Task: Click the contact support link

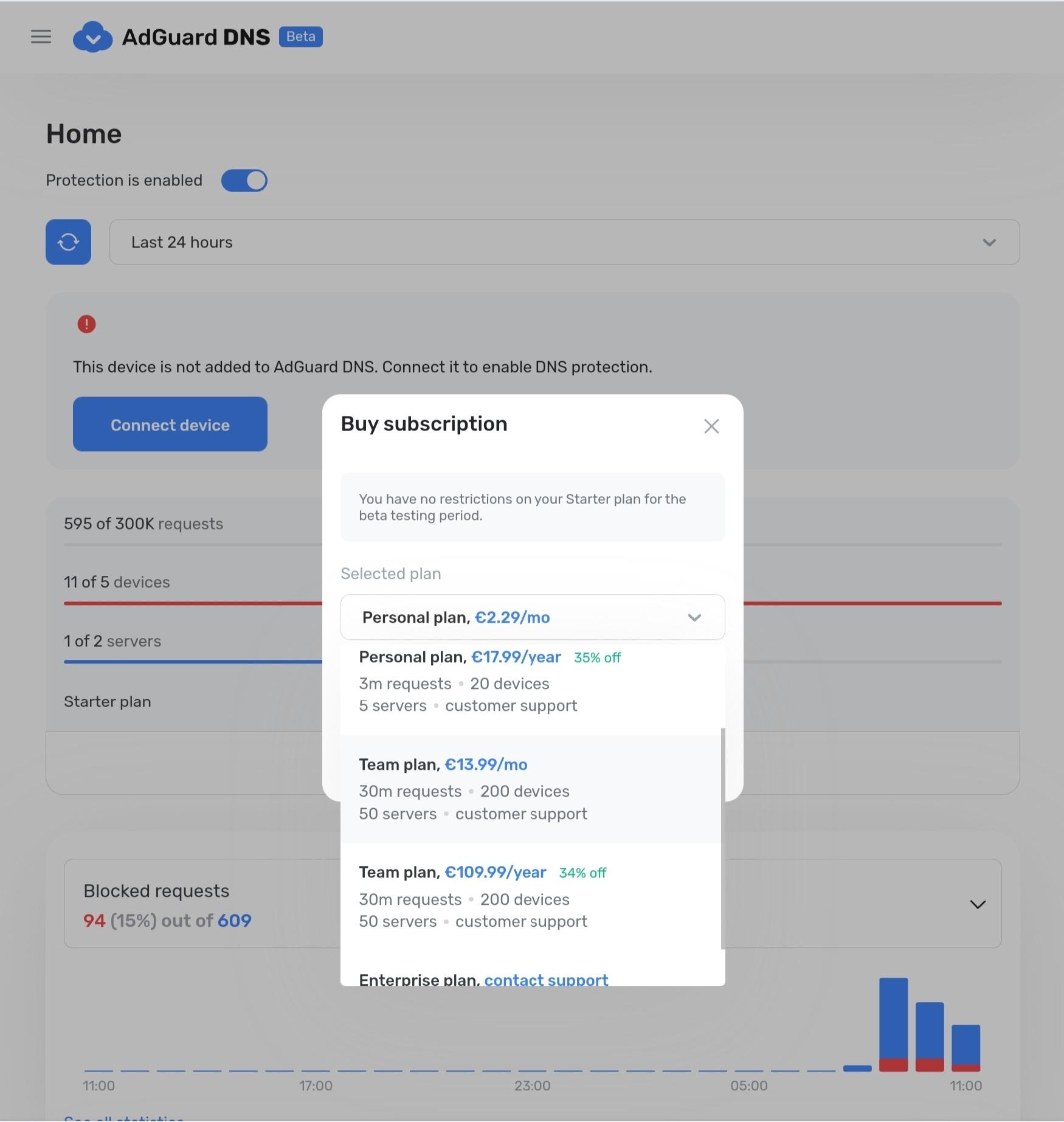Action: [545, 979]
